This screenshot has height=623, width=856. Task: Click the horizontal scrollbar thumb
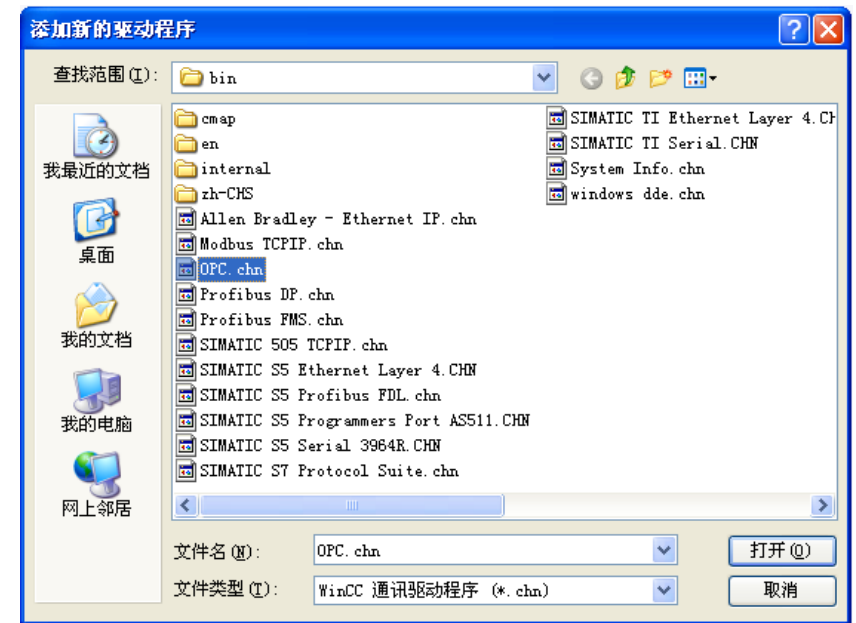[x=352, y=505]
